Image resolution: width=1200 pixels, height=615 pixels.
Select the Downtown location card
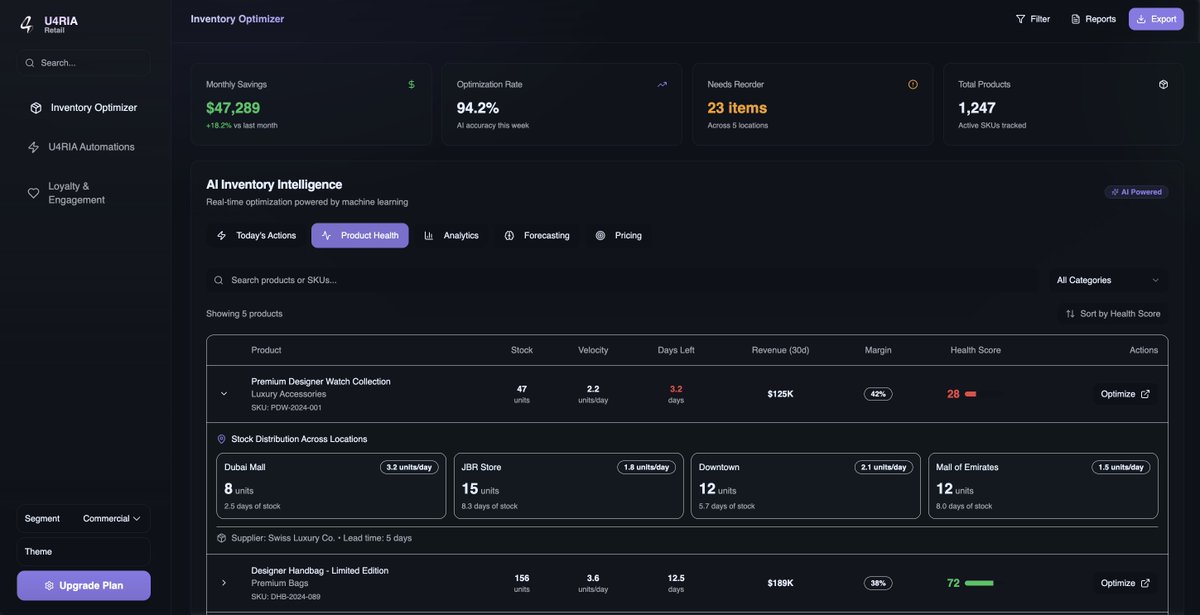click(806, 486)
